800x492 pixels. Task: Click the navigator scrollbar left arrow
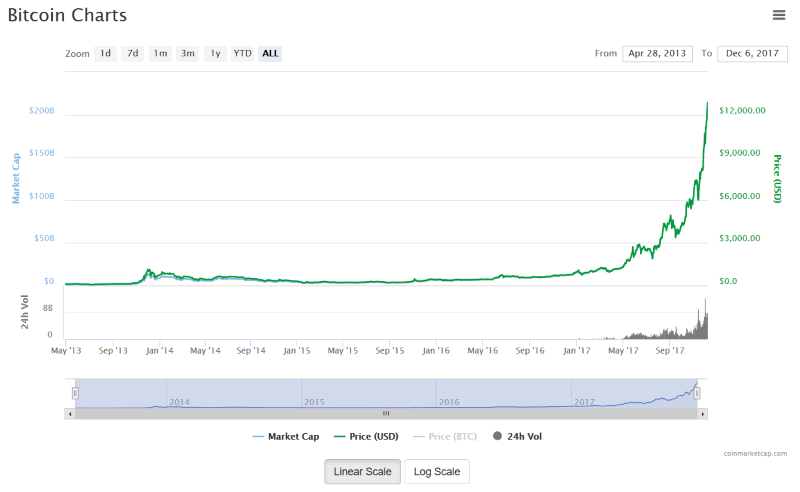pyautogui.click(x=70, y=414)
